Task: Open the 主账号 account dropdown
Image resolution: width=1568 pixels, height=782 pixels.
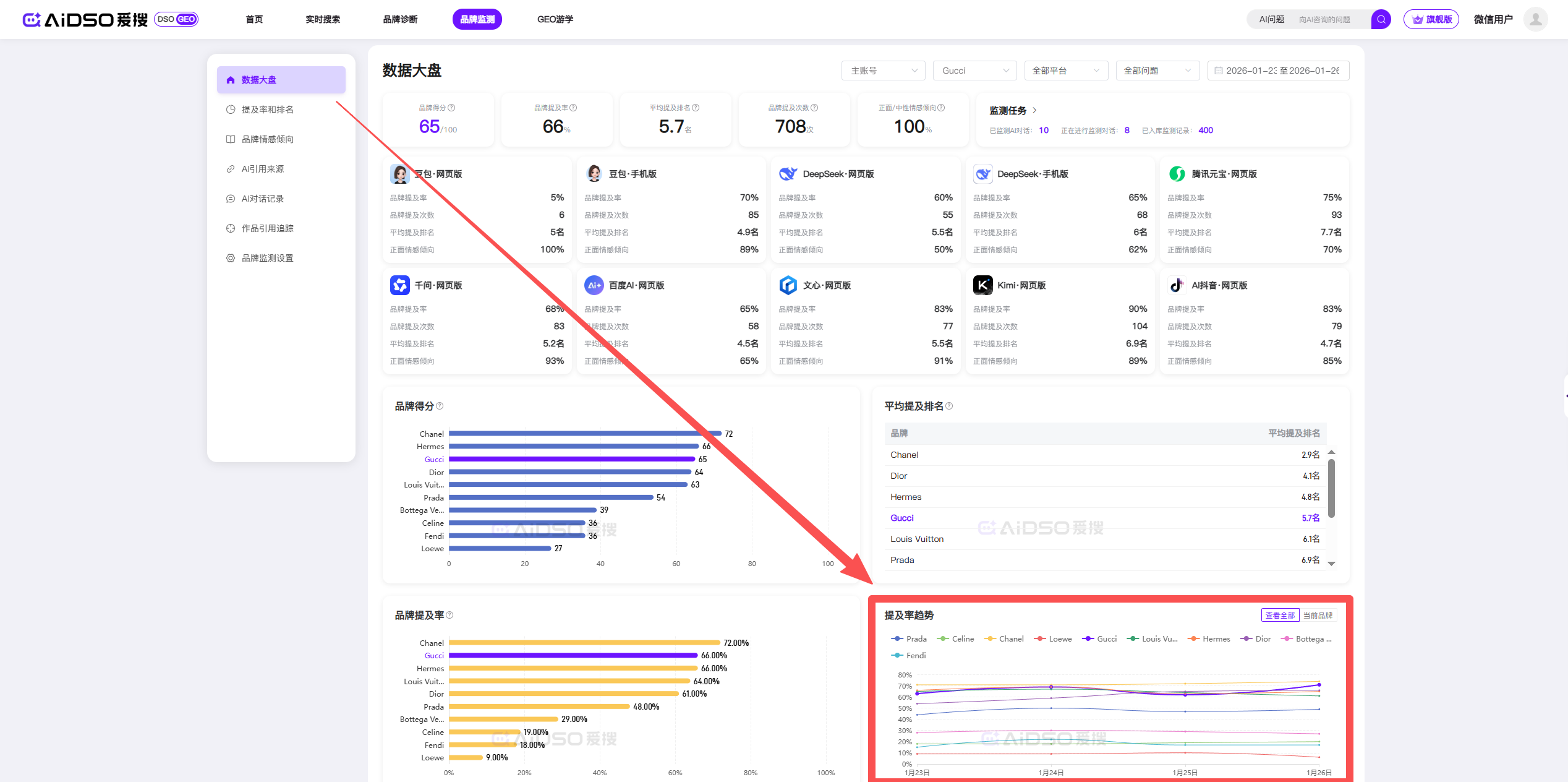Action: (x=883, y=71)
